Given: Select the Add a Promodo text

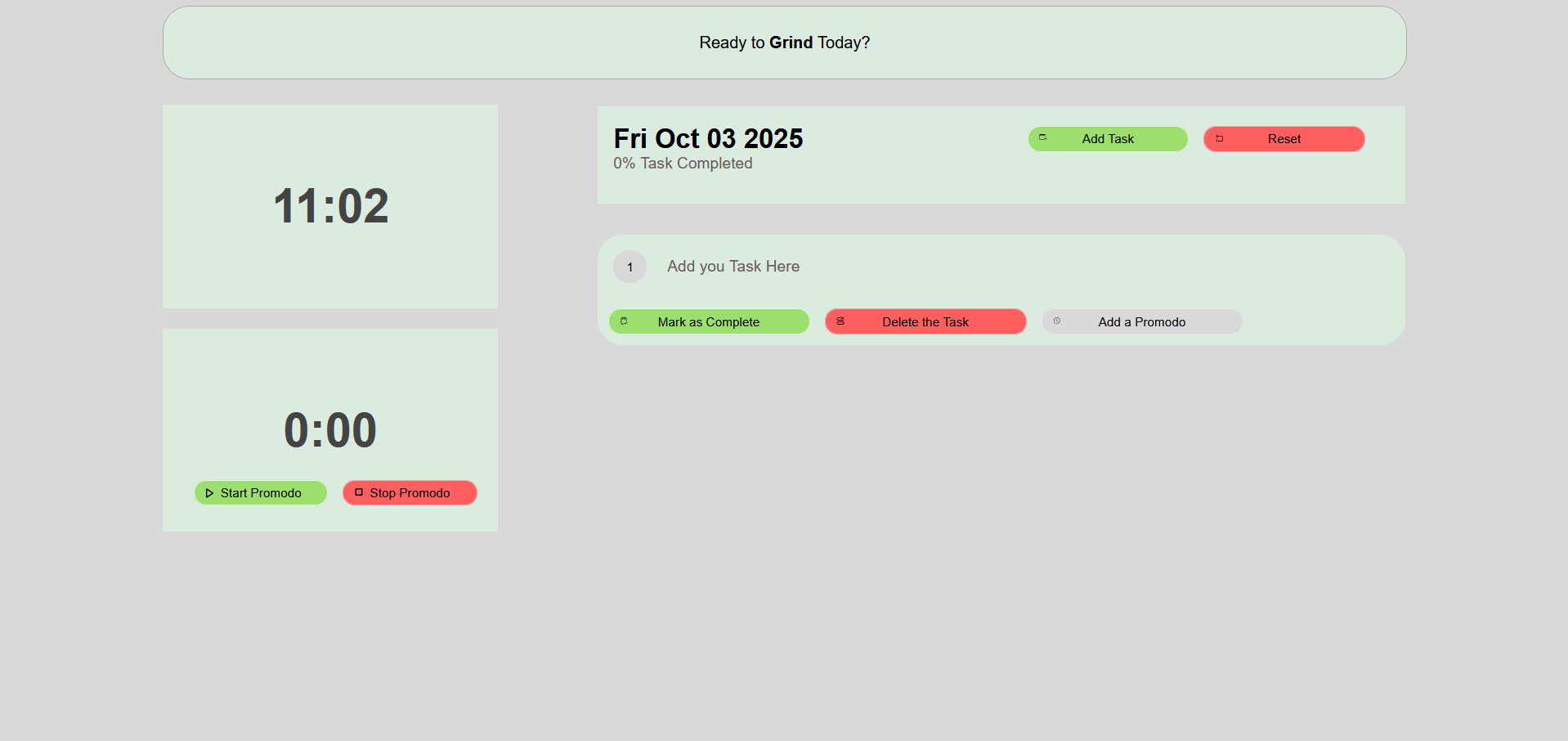Looking at the screenshot, I should click(1141, 322).
